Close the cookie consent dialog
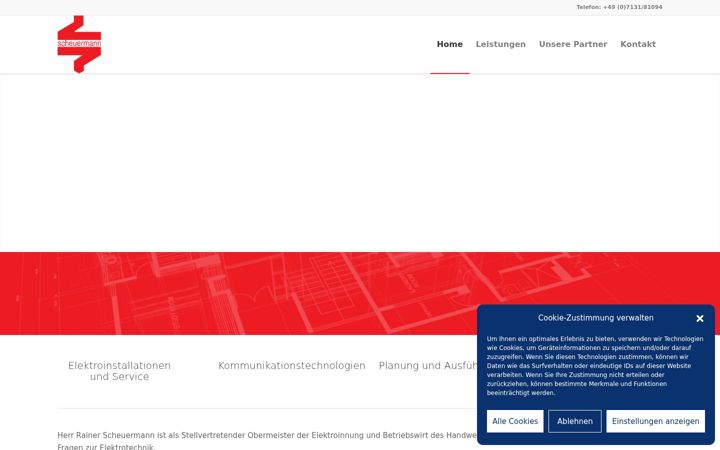This screenshot has height=450, width=720. click(699, 318)
